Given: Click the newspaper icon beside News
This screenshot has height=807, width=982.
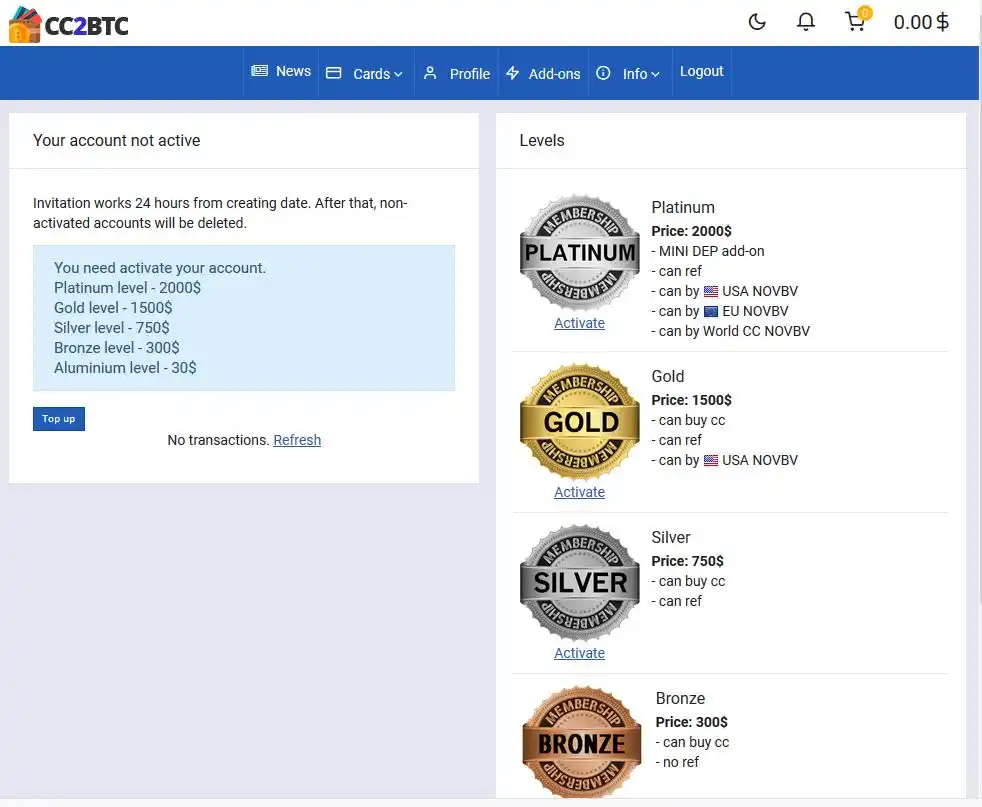Looking at the screenshot, I should (260, 71).
